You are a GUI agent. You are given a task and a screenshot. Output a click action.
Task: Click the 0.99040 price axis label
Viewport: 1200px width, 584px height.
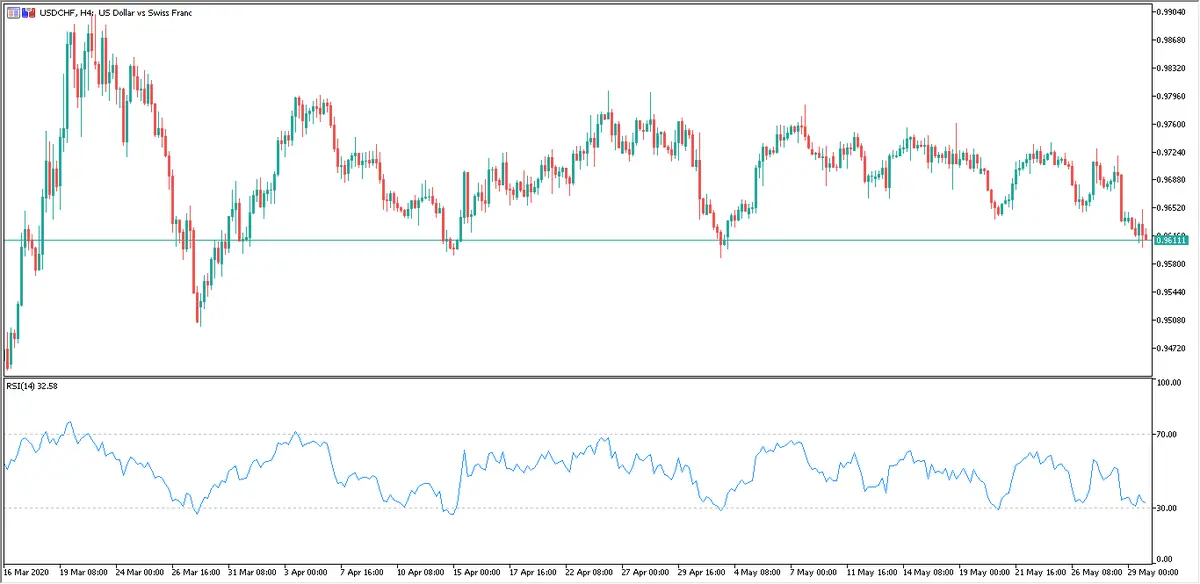(x=1173, y=12)
